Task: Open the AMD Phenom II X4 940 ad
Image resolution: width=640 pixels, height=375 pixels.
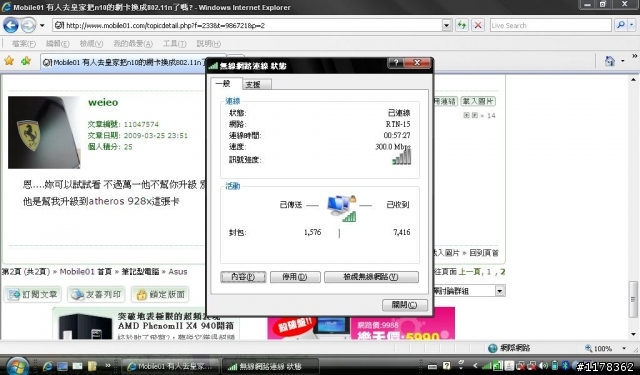Action: point(146,324)
